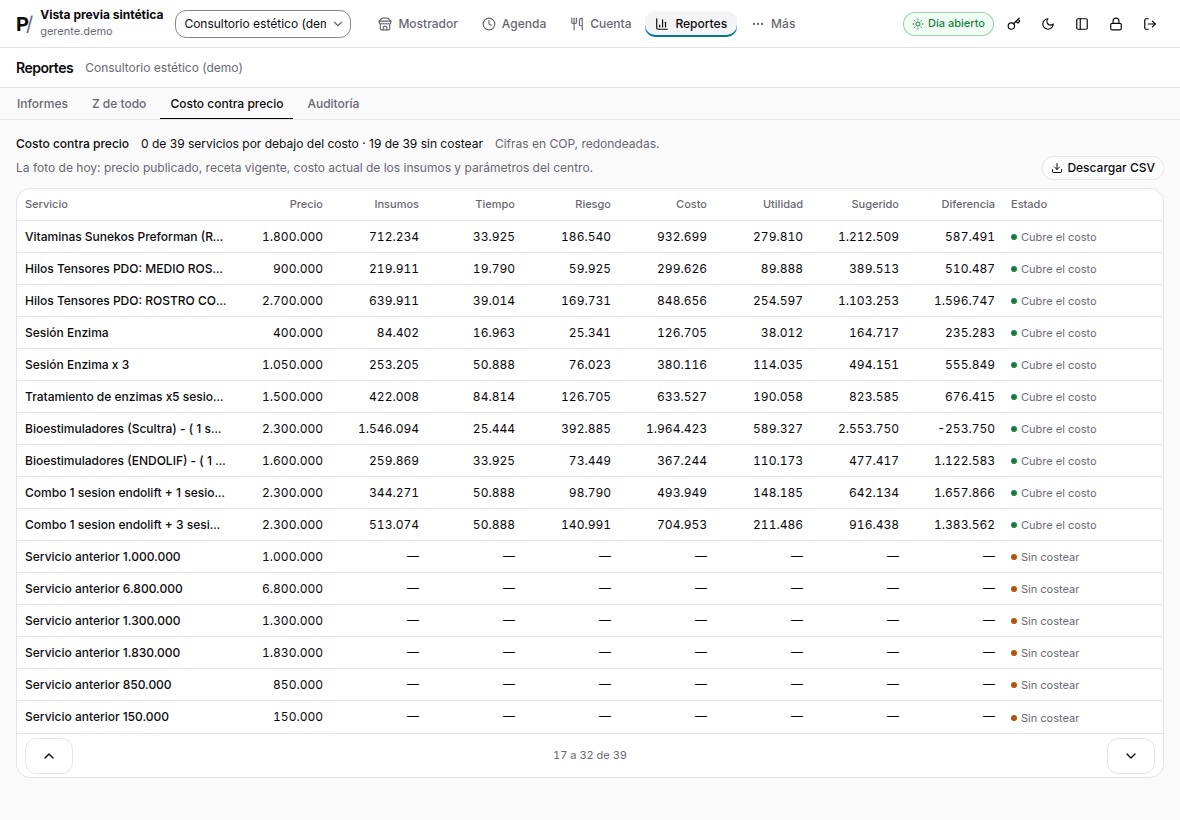Open Agenda with clock icon

(514, 24)
